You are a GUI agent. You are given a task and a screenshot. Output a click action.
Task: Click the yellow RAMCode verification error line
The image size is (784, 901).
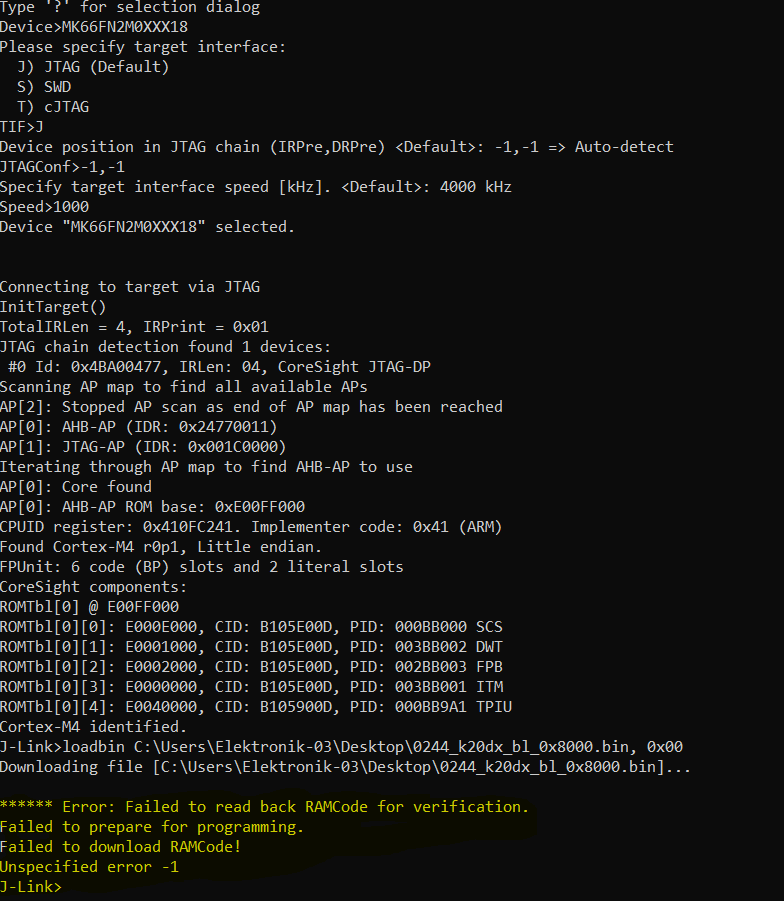point(264,807)
